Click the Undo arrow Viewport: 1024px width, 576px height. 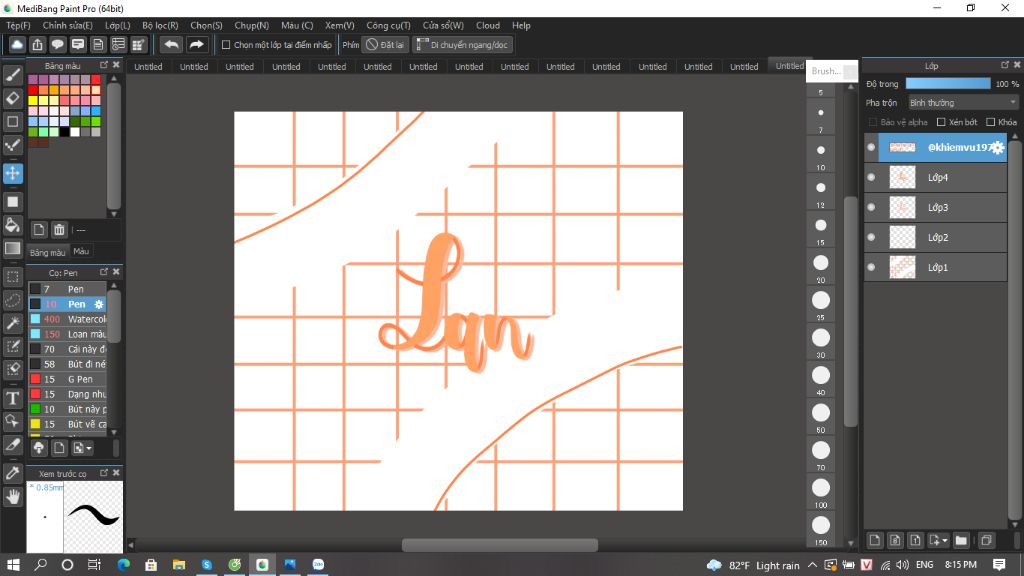click(171, 44)
